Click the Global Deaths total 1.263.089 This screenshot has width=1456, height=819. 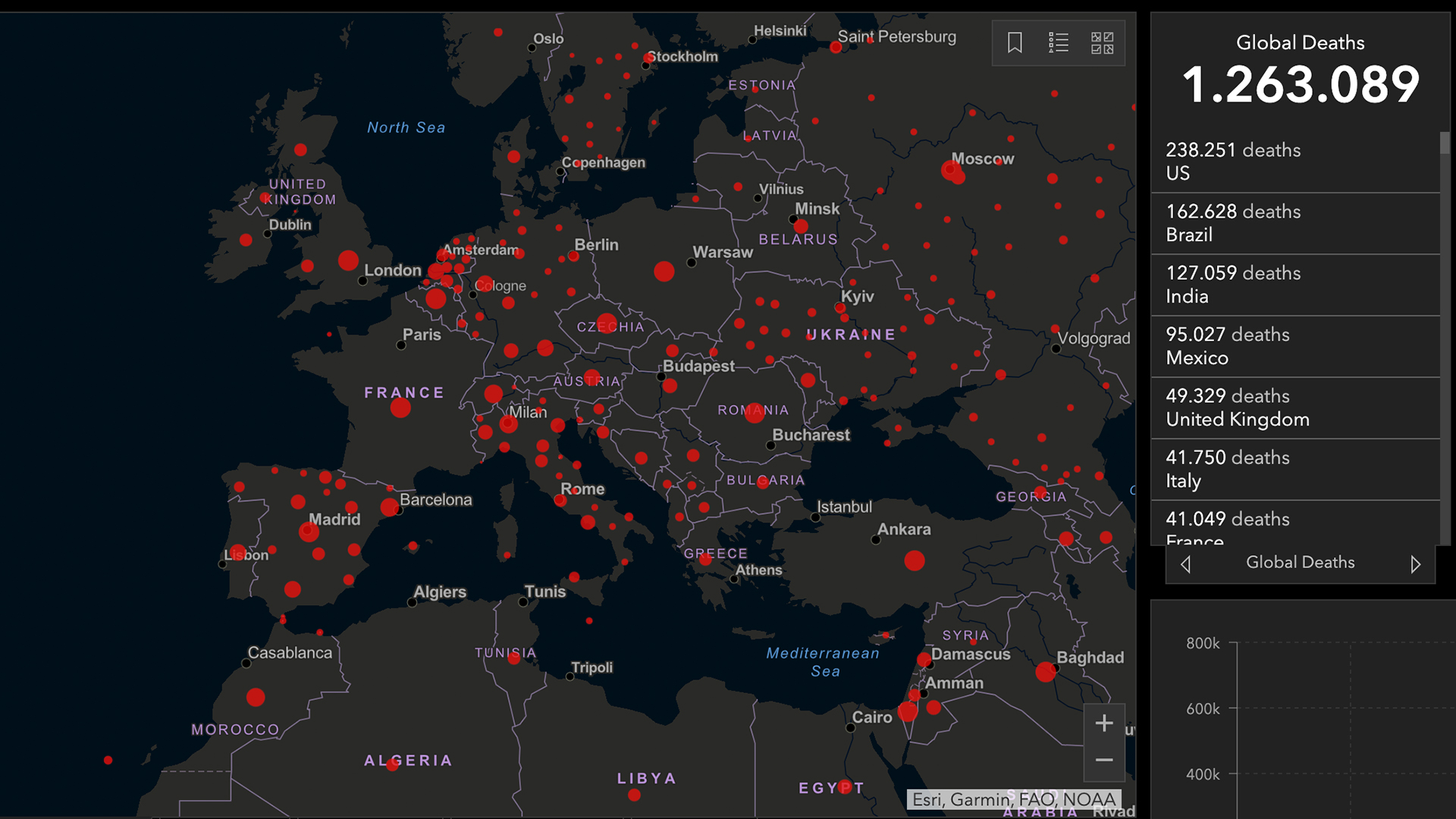point(1300,84)
